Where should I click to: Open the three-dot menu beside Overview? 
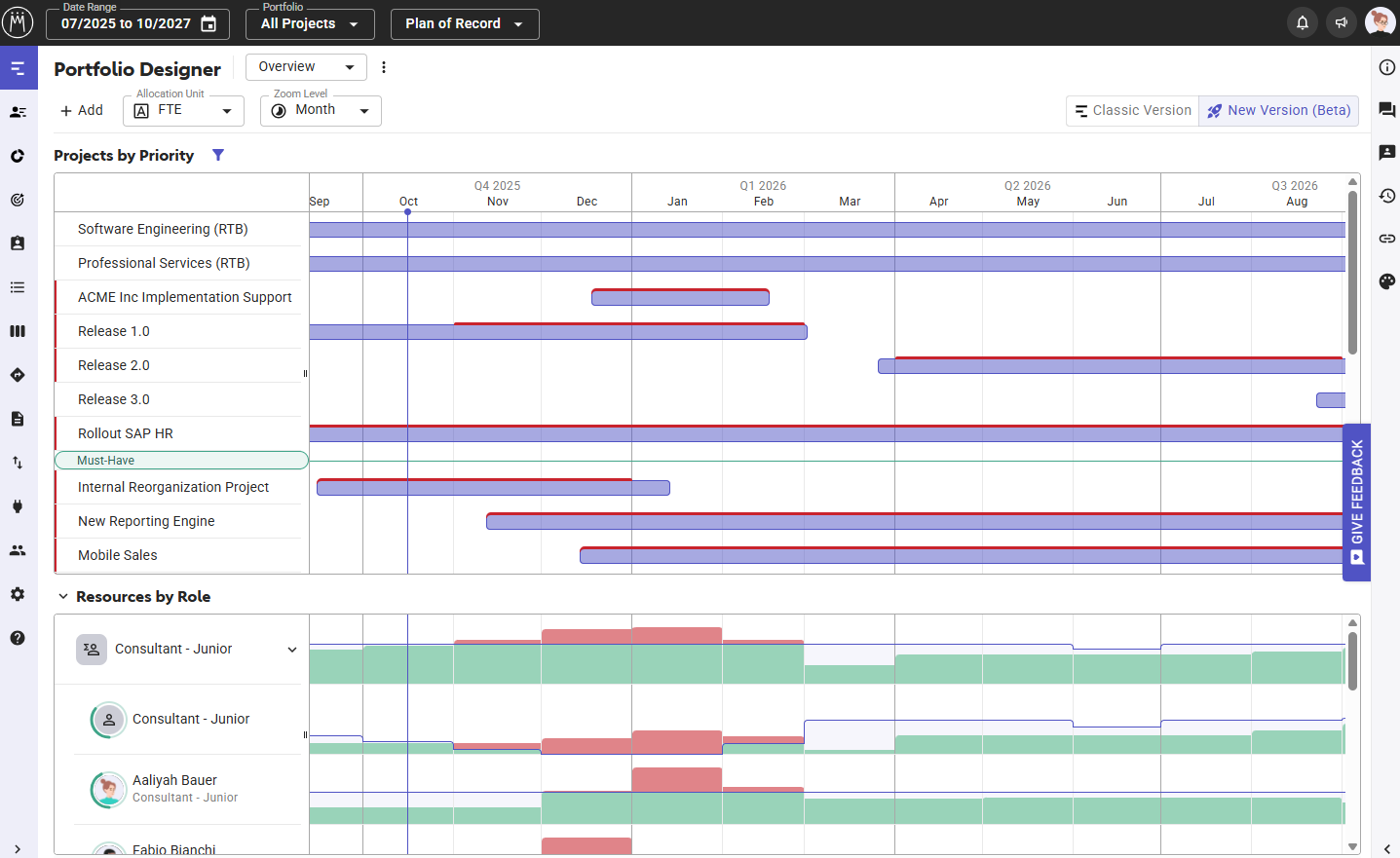(x=384, y=66)
